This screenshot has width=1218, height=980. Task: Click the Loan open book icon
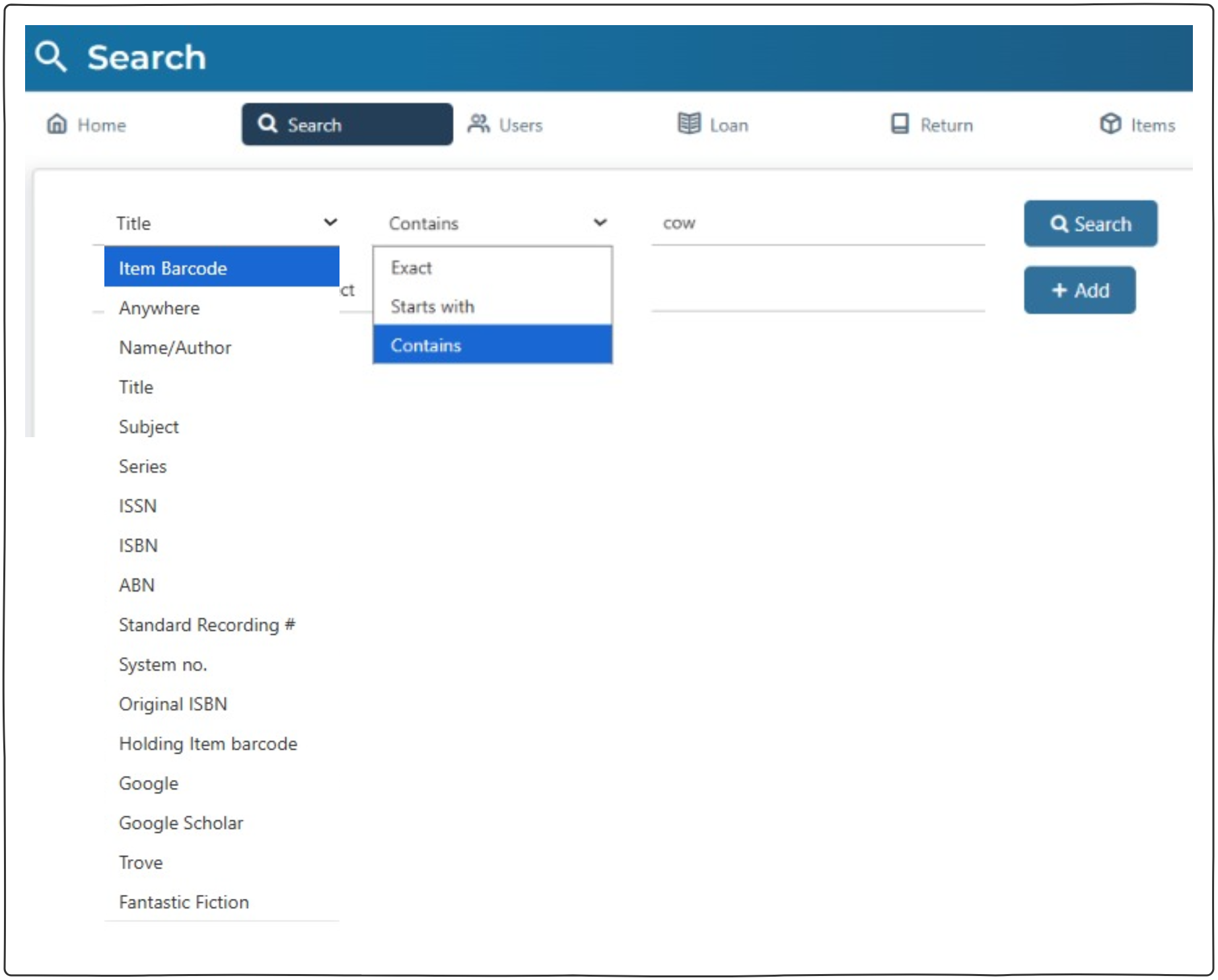click(689, 124)
